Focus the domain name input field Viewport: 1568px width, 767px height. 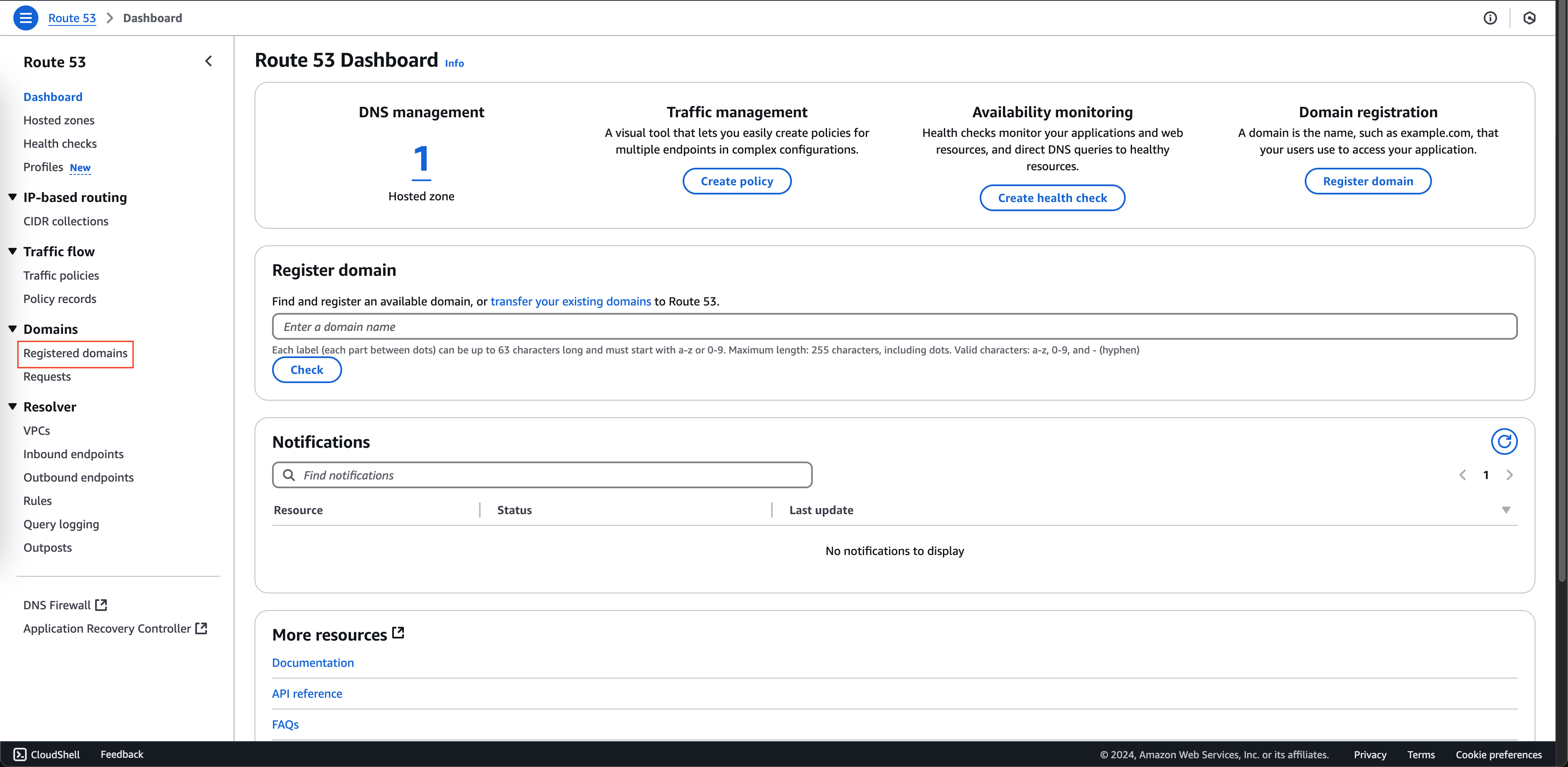tap(894, 326)
